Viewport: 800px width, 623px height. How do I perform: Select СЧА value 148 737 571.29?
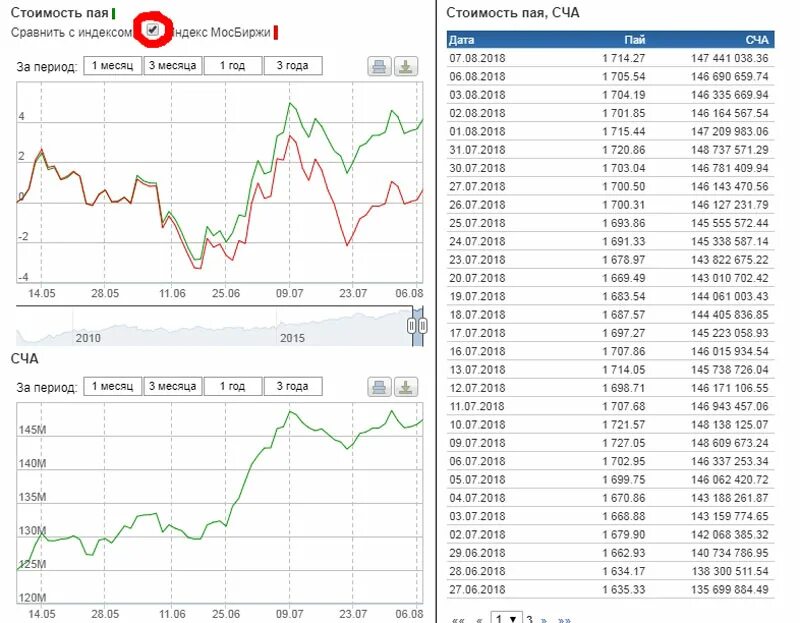730,150
